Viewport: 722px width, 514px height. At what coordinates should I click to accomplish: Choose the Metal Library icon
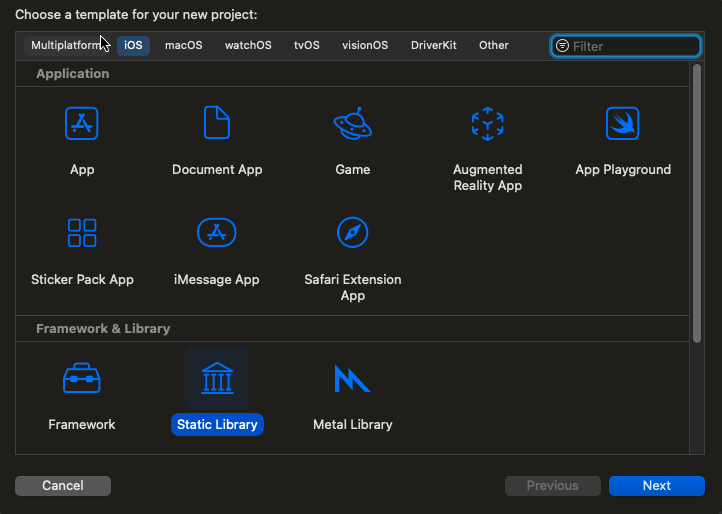[352, 379]
